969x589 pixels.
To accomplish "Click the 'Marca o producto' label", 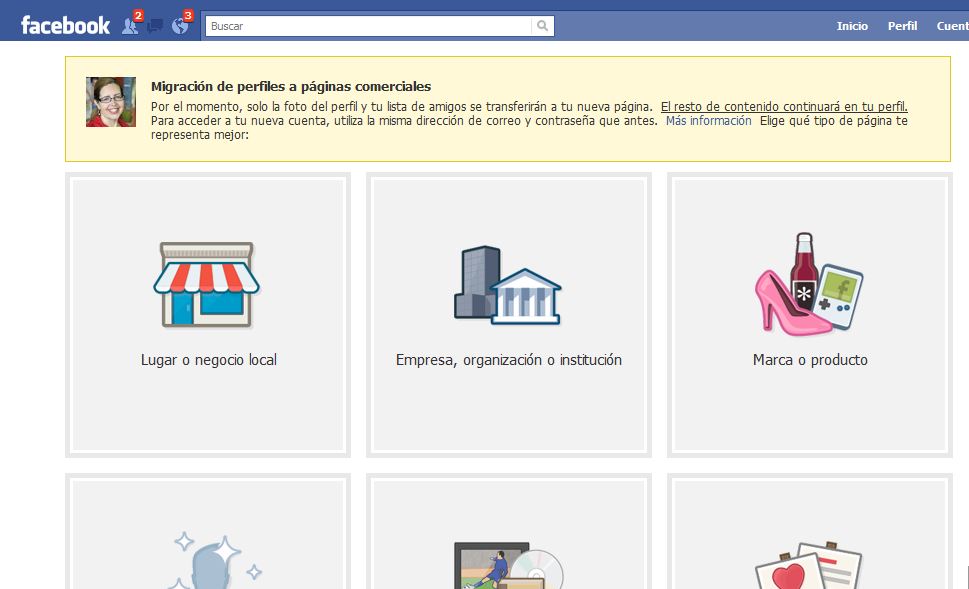I will pyautogui.click(x=810, y=360).
